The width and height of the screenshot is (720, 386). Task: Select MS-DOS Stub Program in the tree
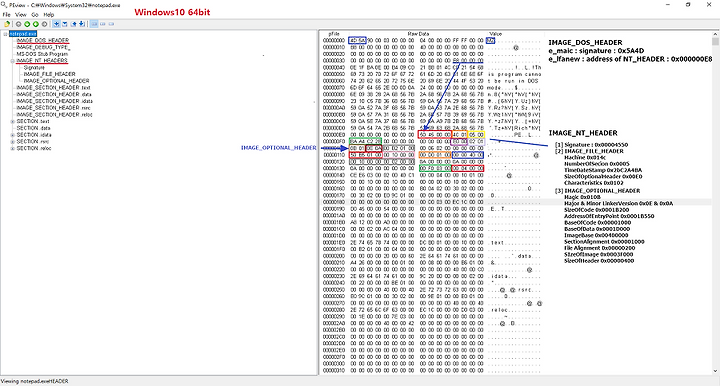(x=42, y=54)
